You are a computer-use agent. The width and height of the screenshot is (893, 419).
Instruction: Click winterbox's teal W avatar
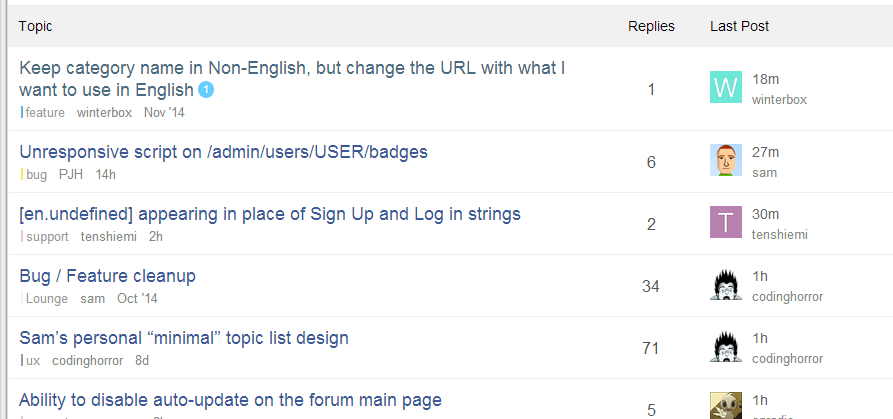pyautogui.click(x=726, y=87)
